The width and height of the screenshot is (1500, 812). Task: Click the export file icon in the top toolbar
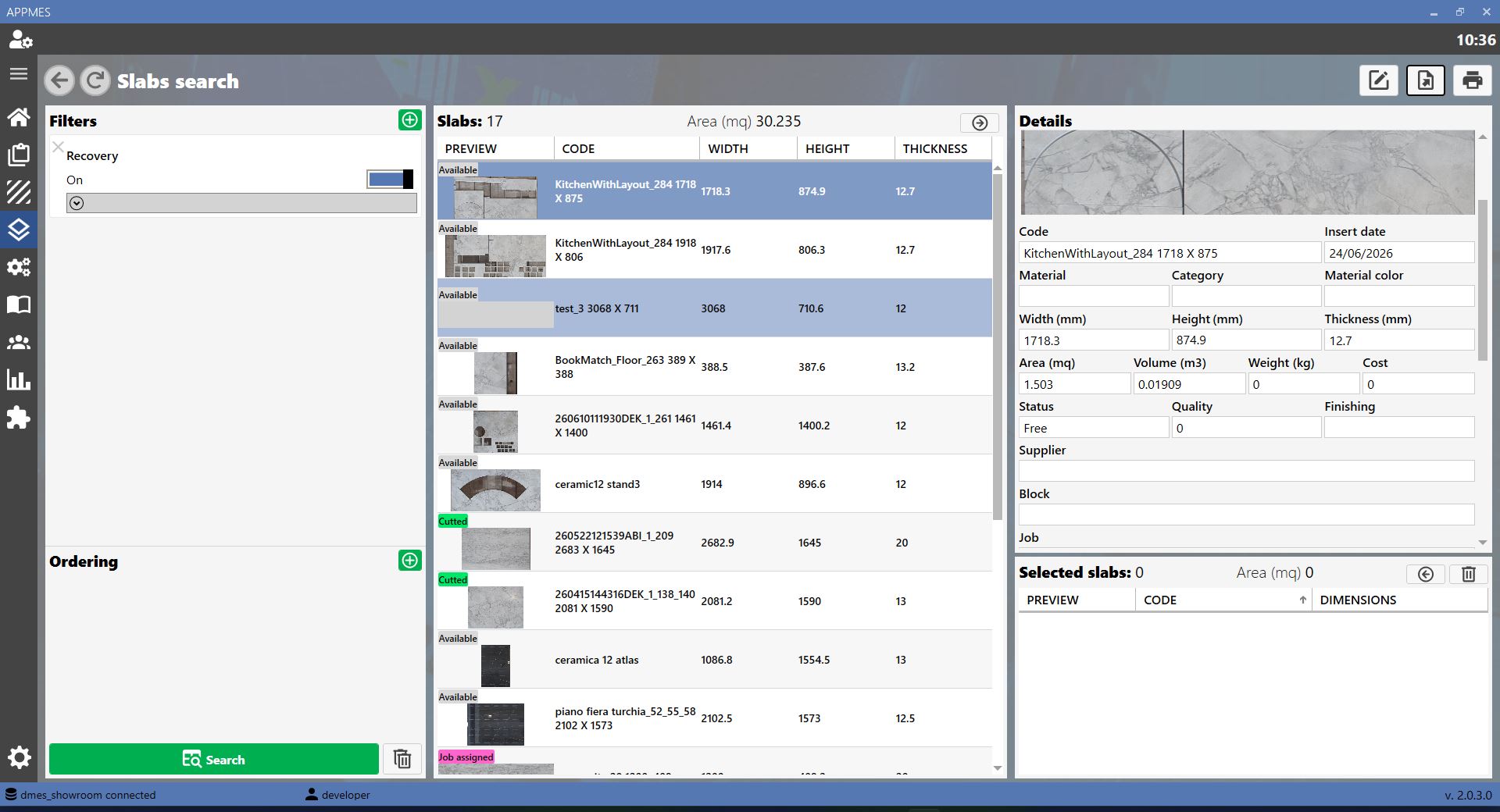(1426, 80)
